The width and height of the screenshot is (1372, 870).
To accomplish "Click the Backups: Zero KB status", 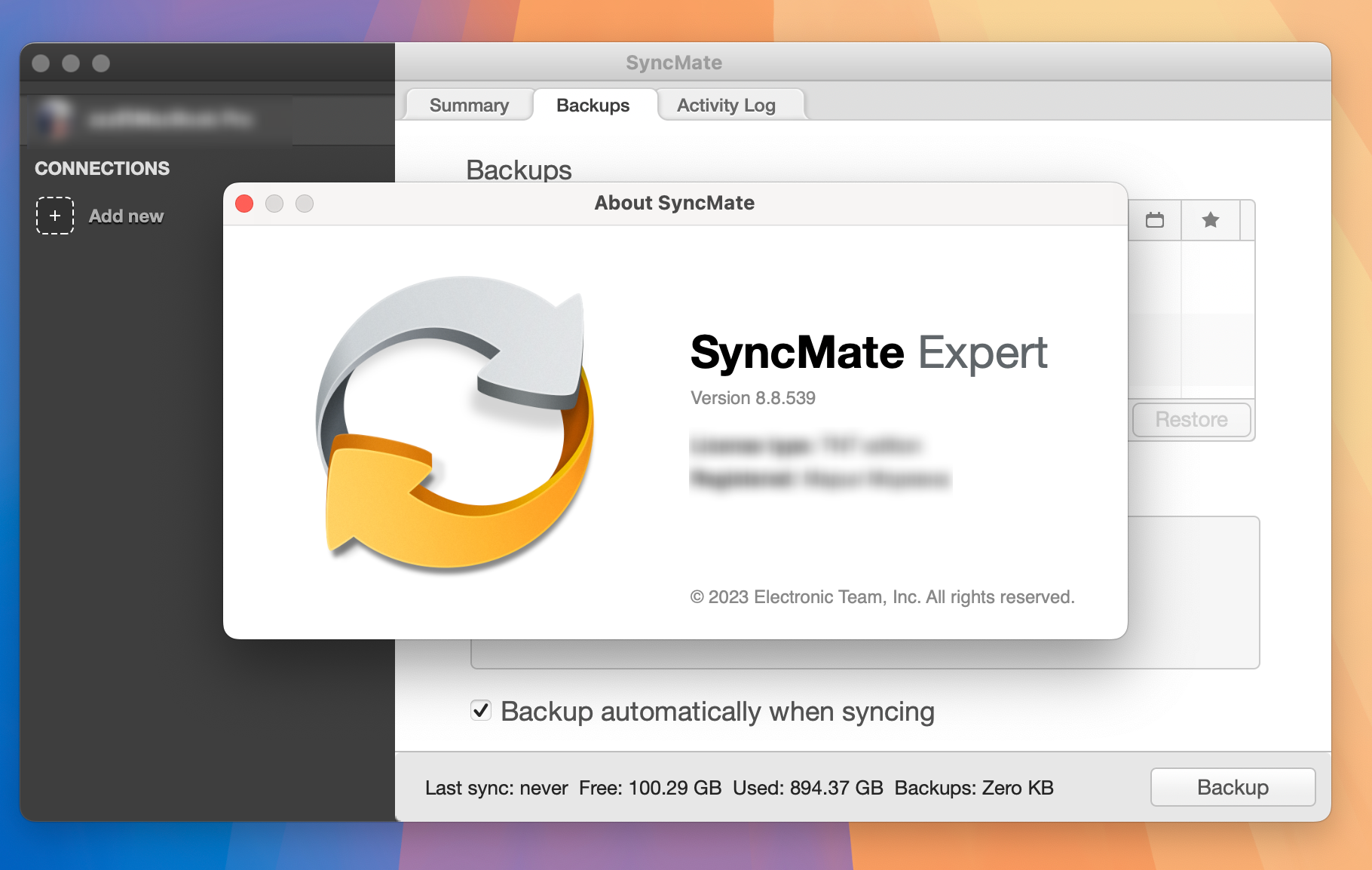I will point(974,788).
